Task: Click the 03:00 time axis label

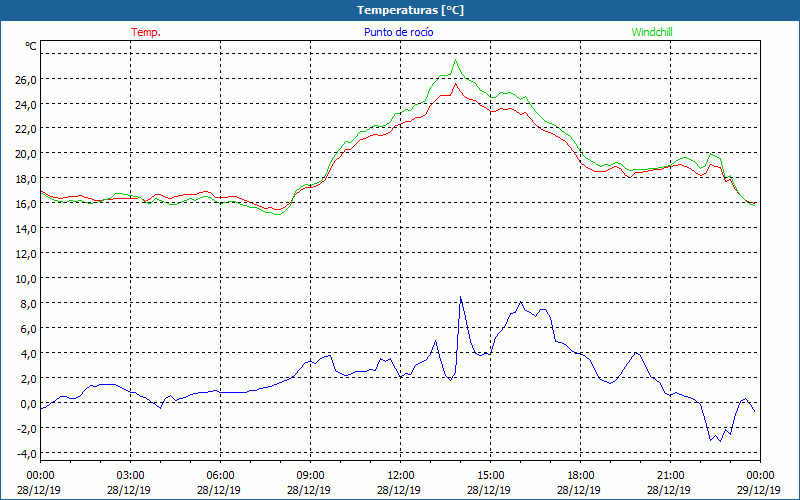Action: 131,476
